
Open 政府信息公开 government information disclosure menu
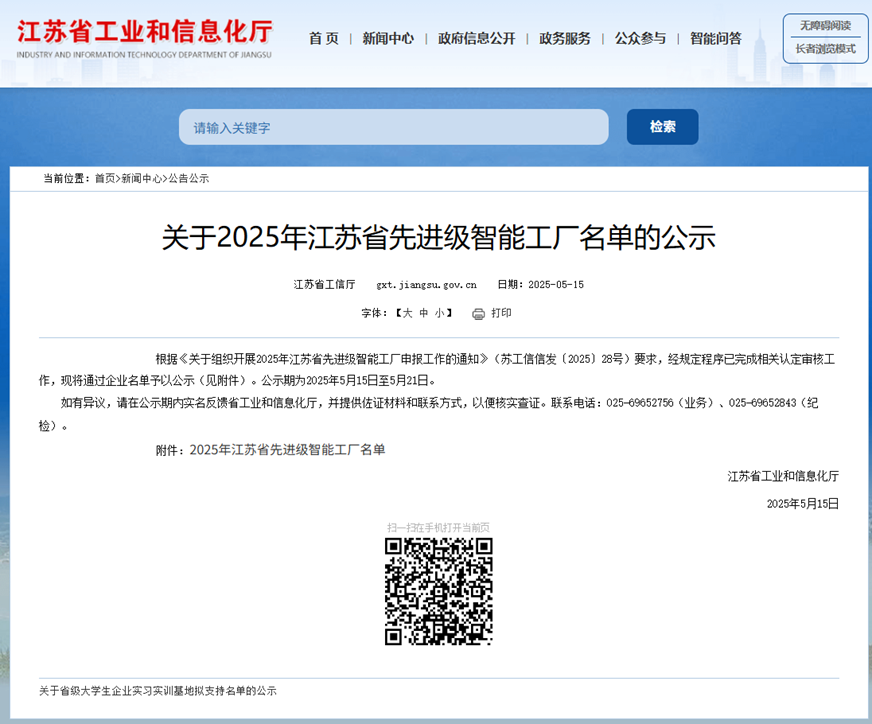tap(476, 38)
